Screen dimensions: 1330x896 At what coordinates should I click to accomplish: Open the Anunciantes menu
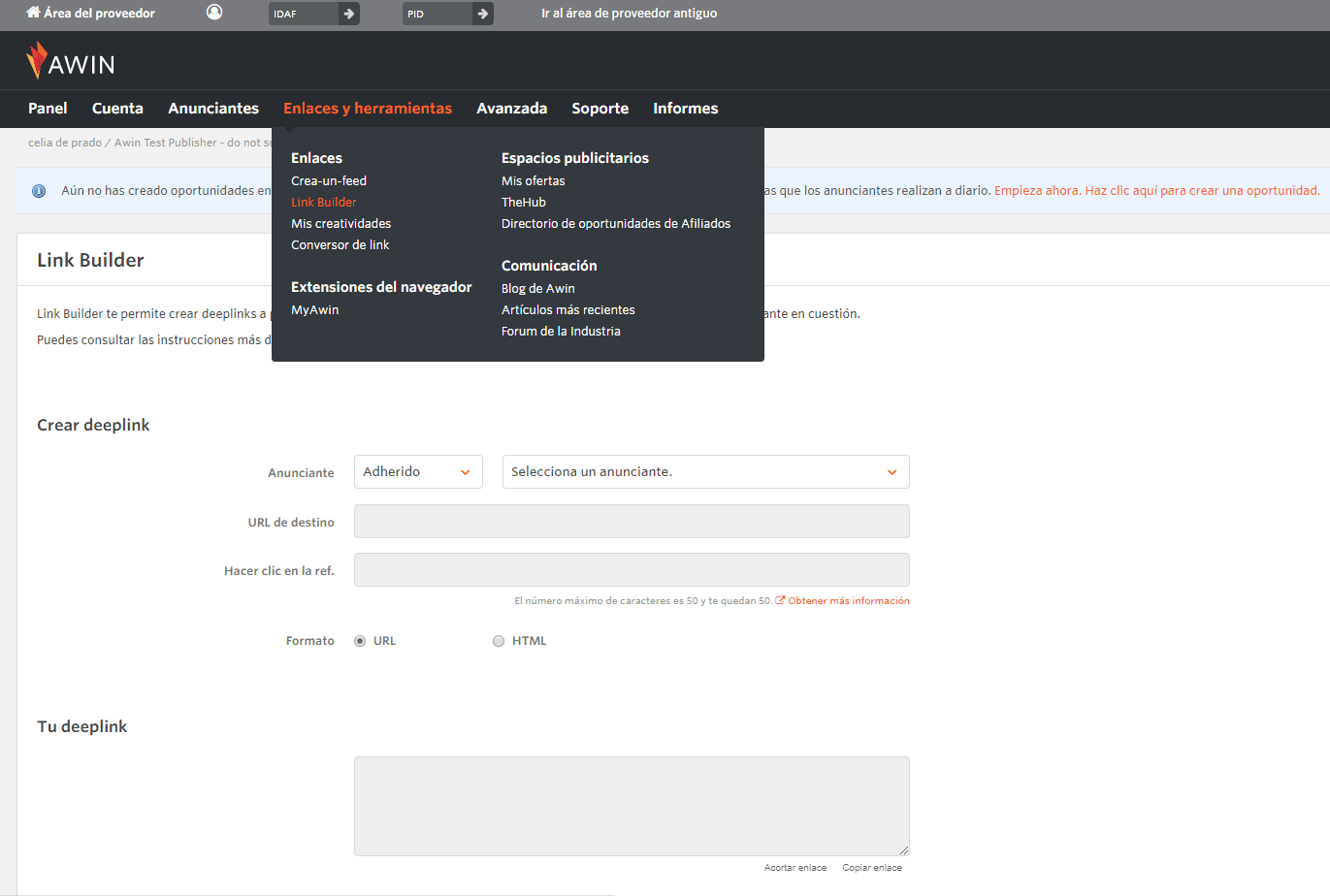click(x=213, y=109)
